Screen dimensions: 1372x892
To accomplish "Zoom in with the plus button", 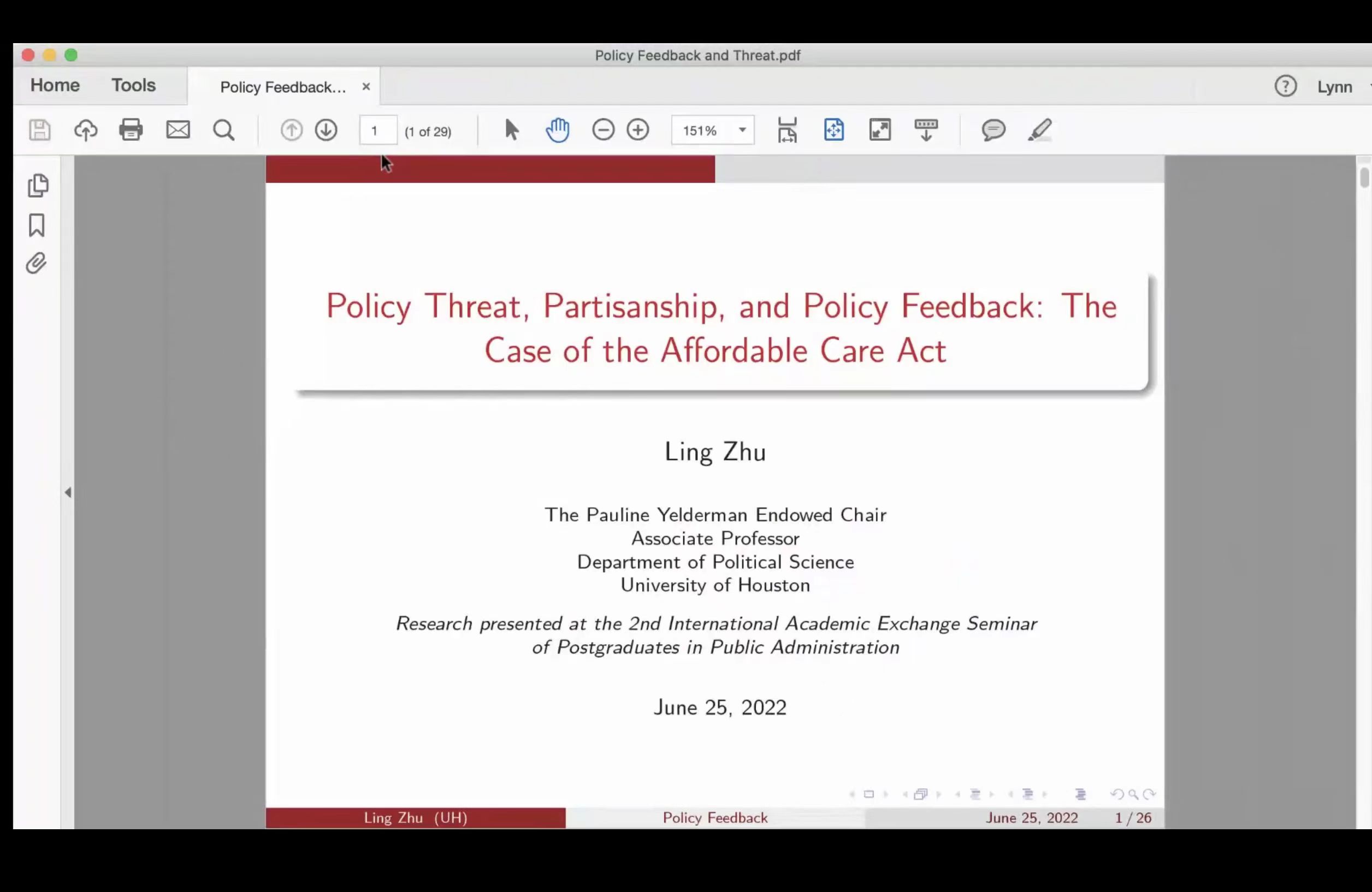I will [637, 130].
